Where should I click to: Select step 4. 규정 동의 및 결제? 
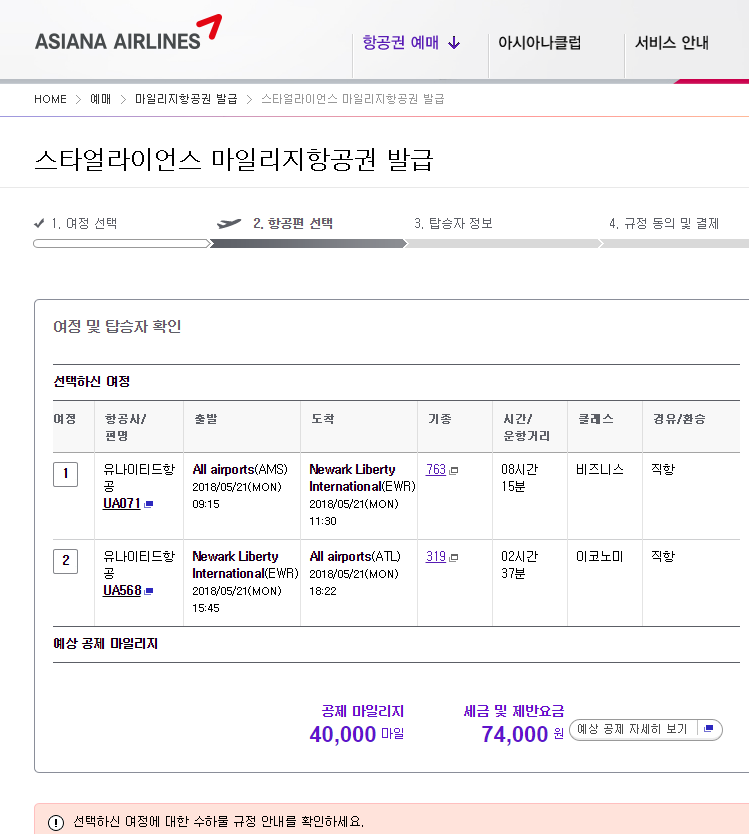point(664,223)
